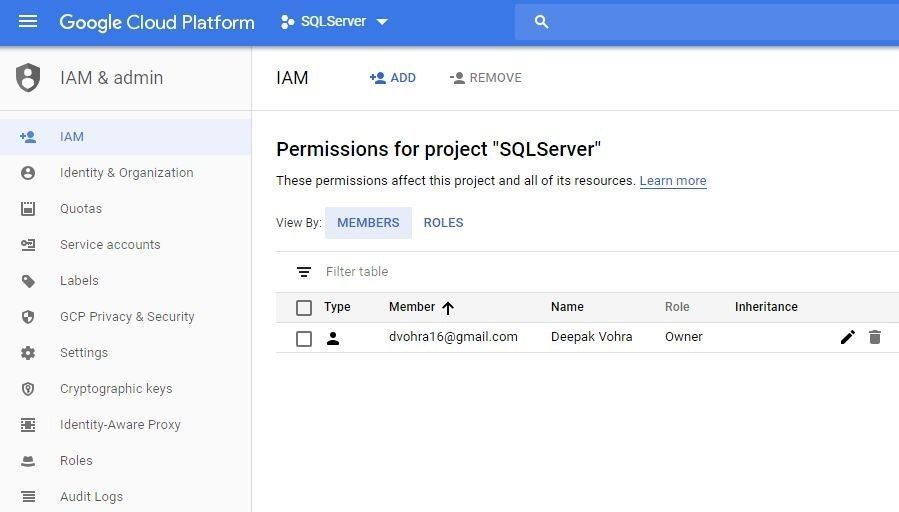Open Service accounts in sidebar
899x512 pixels.
[x=110, y=245]
